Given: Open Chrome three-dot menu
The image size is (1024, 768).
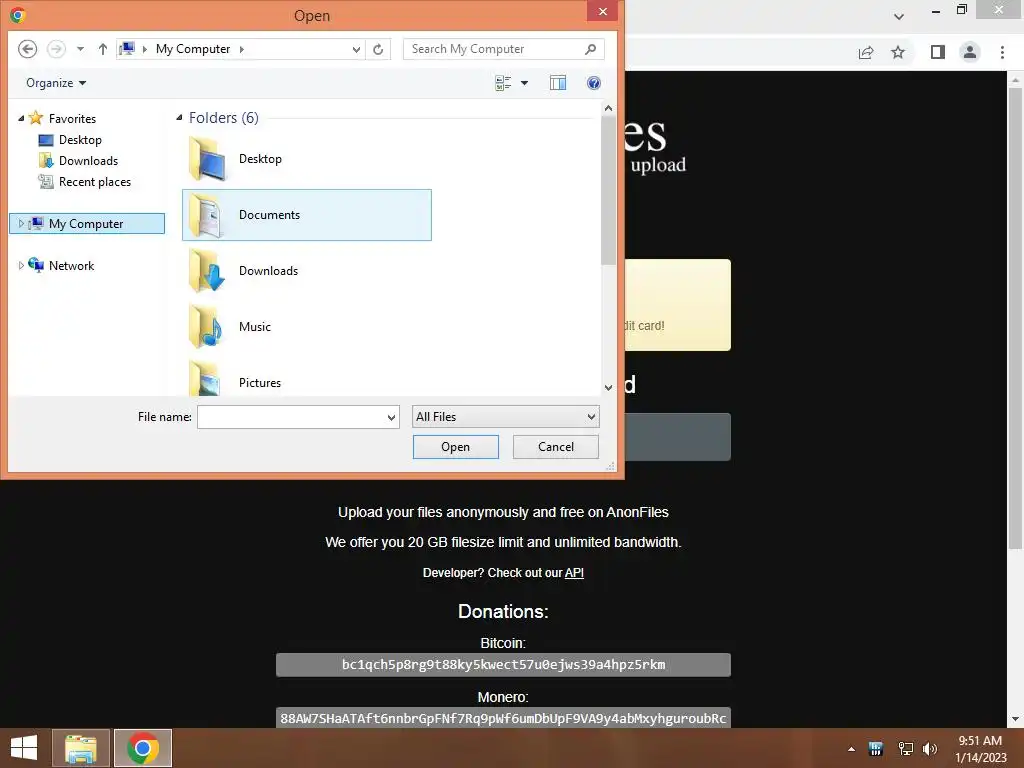Looking at the screenshot, I should [1002, 52].
